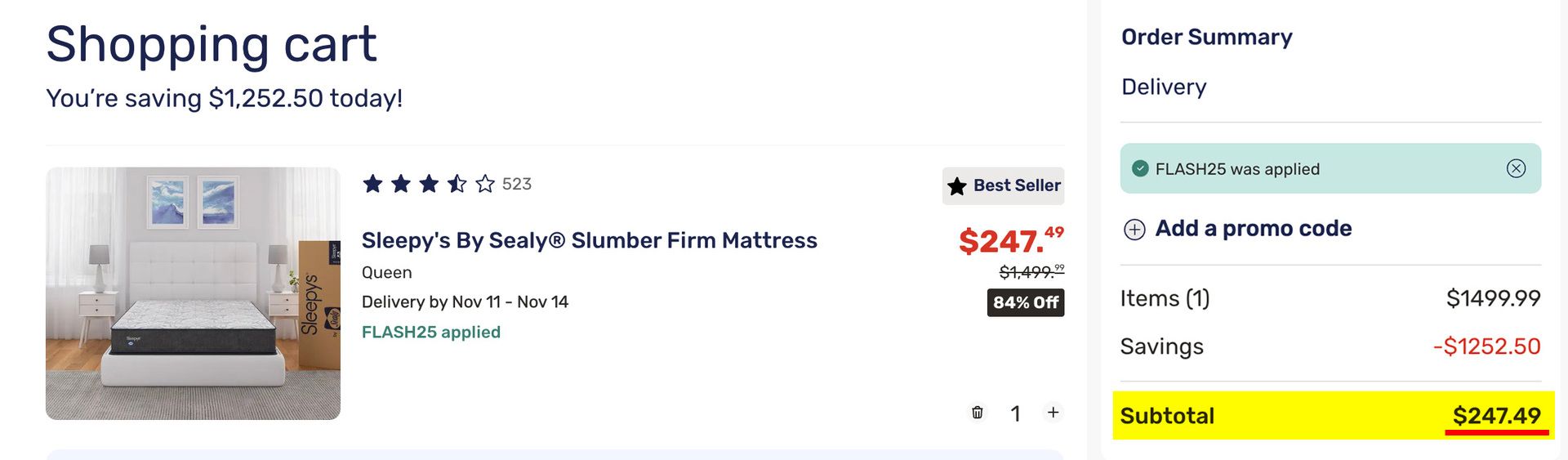Click the first rating star
Image resolution: width=1568 pixels, height=460 pixels.
[372, 184]
